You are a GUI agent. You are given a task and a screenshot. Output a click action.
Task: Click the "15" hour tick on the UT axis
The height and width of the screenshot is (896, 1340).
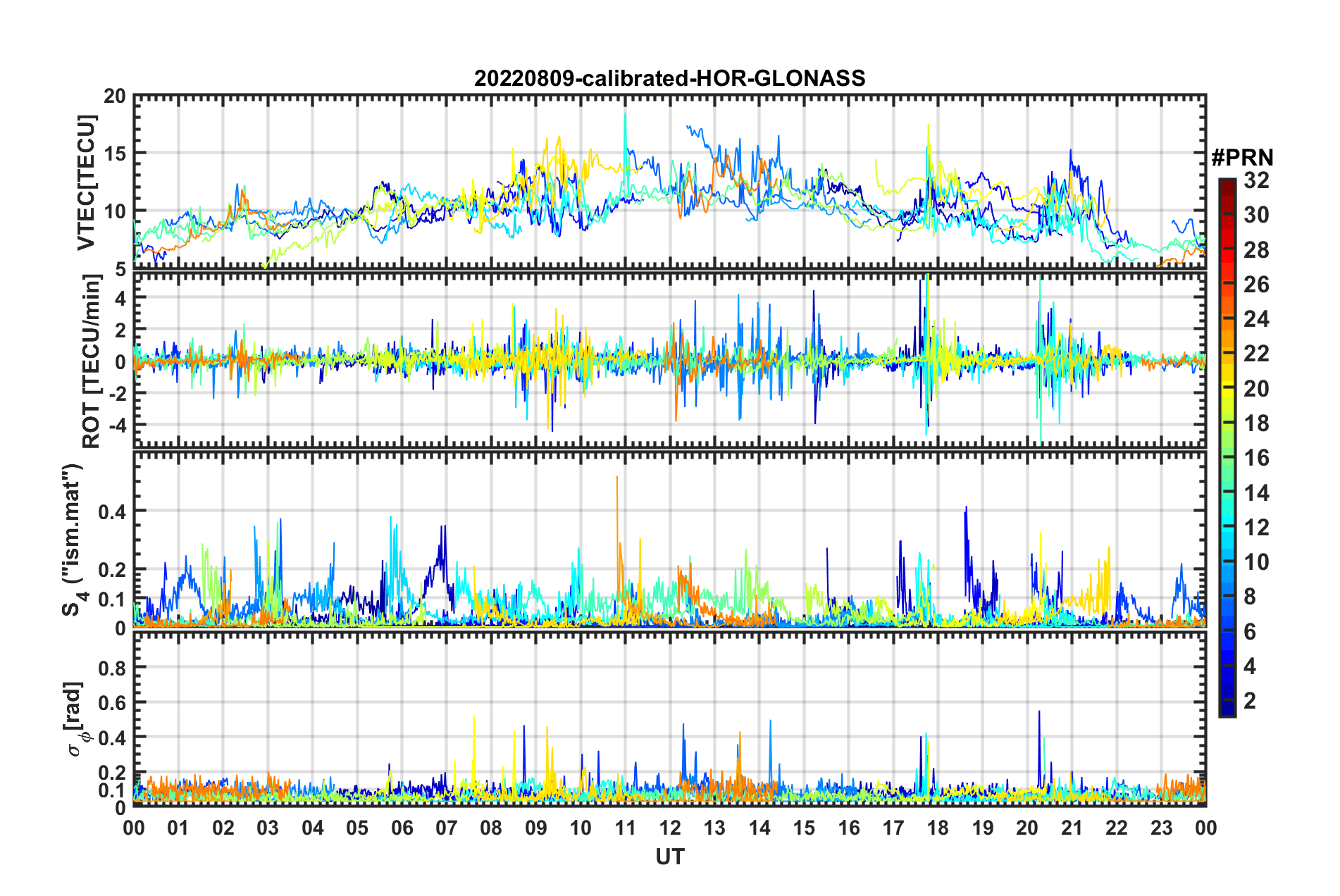(804, 828)
